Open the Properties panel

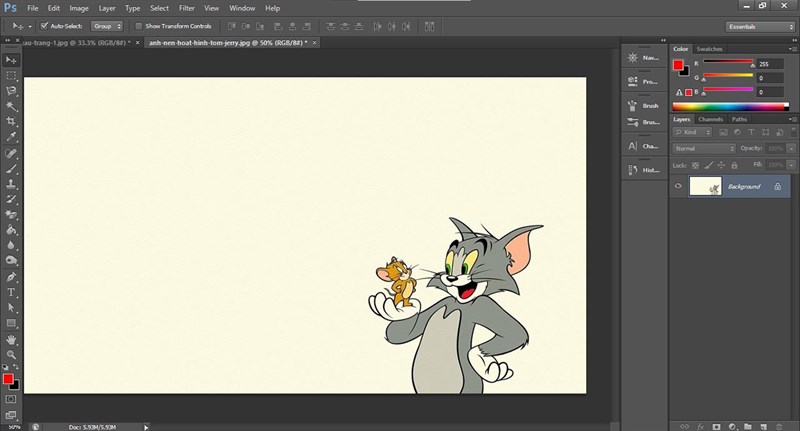644,82
